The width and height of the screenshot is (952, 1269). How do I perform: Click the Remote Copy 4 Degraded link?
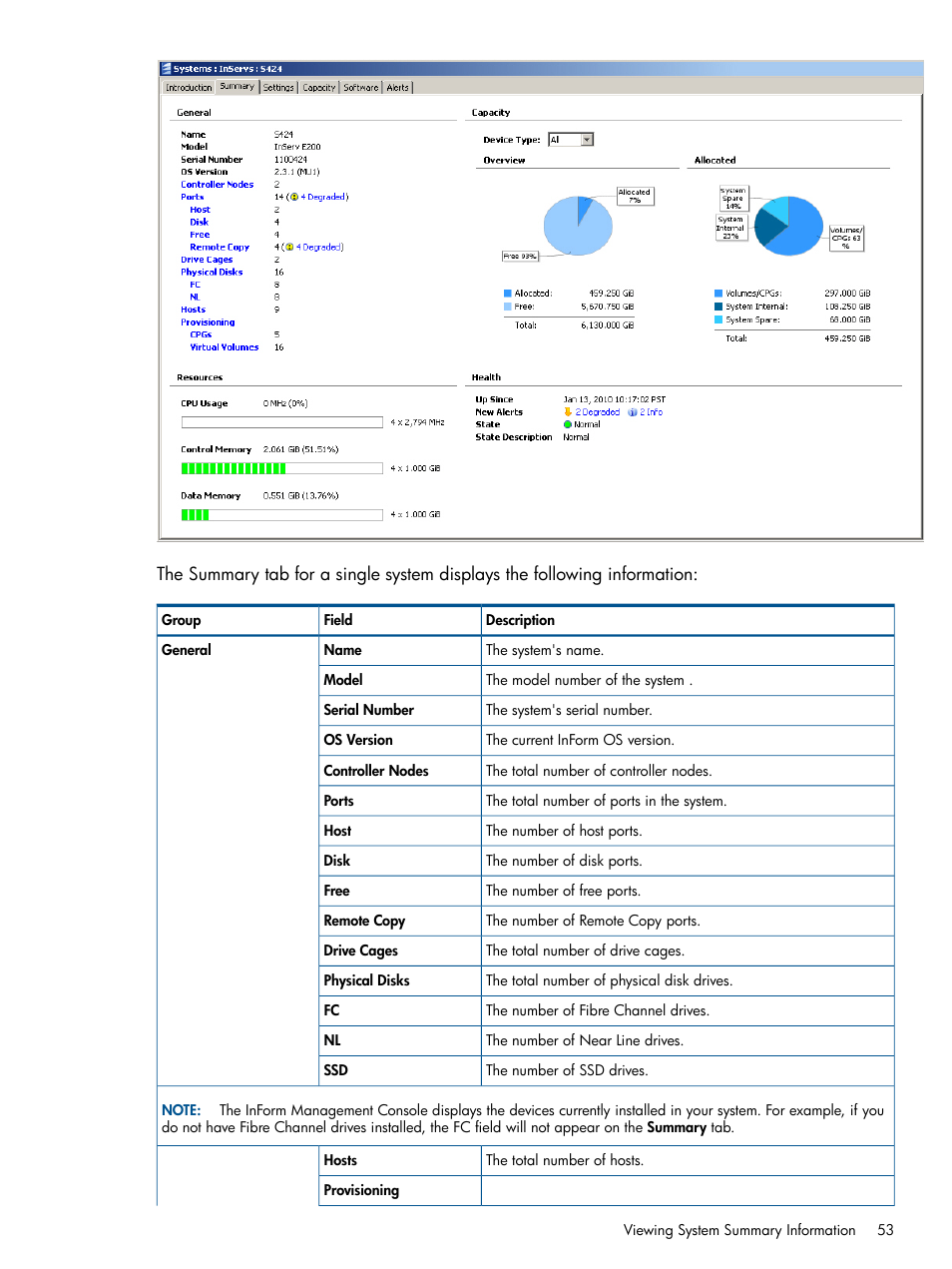coord(319,248)
